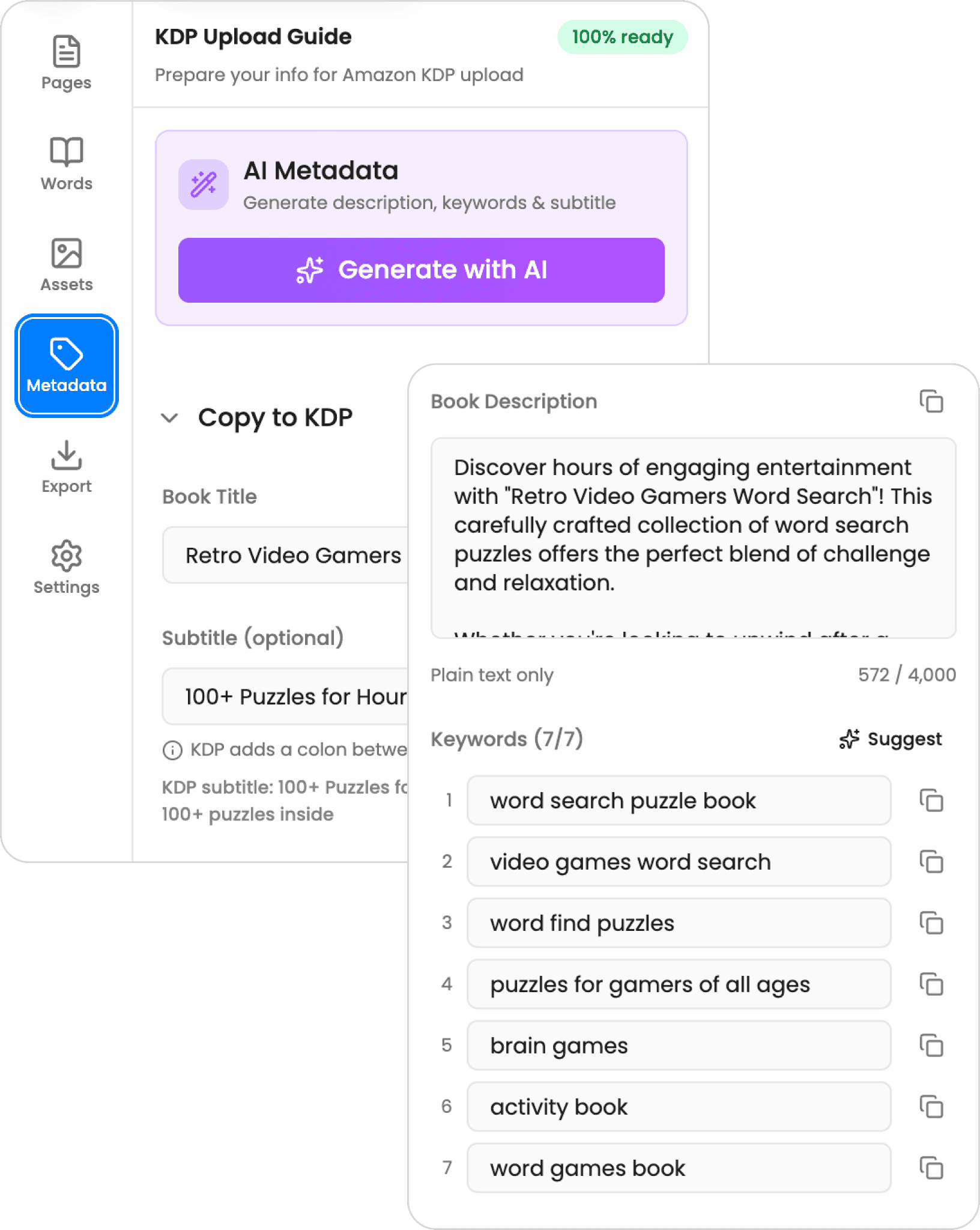The width and height of the screenshot is (980, 1230).
Task: Click the '100% ready' status badge
Action: coord(622,37)
